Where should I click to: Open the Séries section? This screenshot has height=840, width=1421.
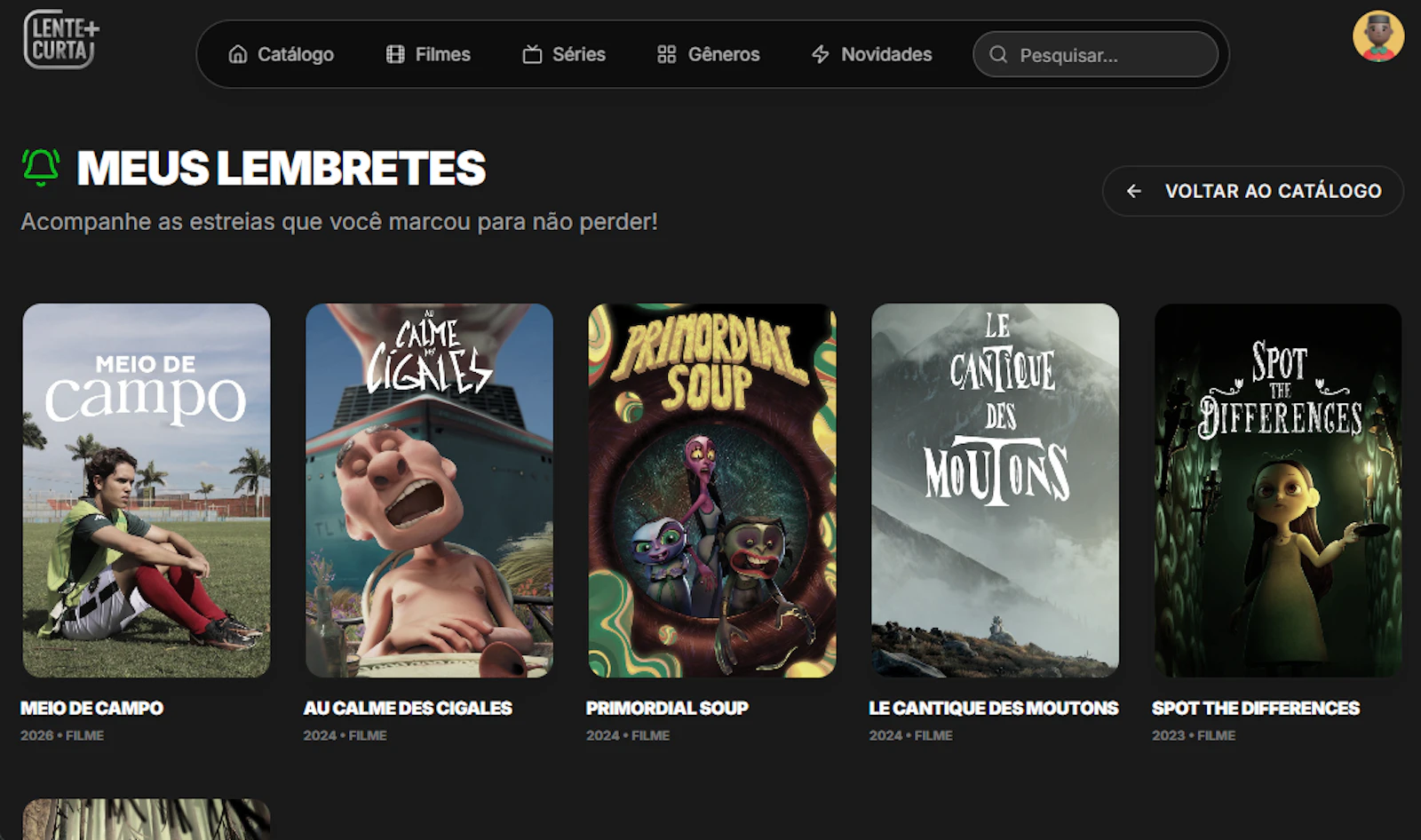click(x=564, y=54)
